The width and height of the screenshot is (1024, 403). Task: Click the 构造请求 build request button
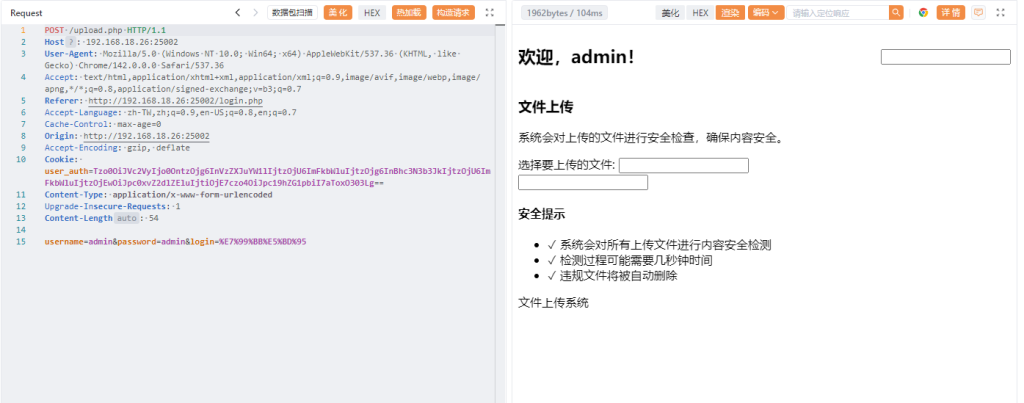(453, 12)
